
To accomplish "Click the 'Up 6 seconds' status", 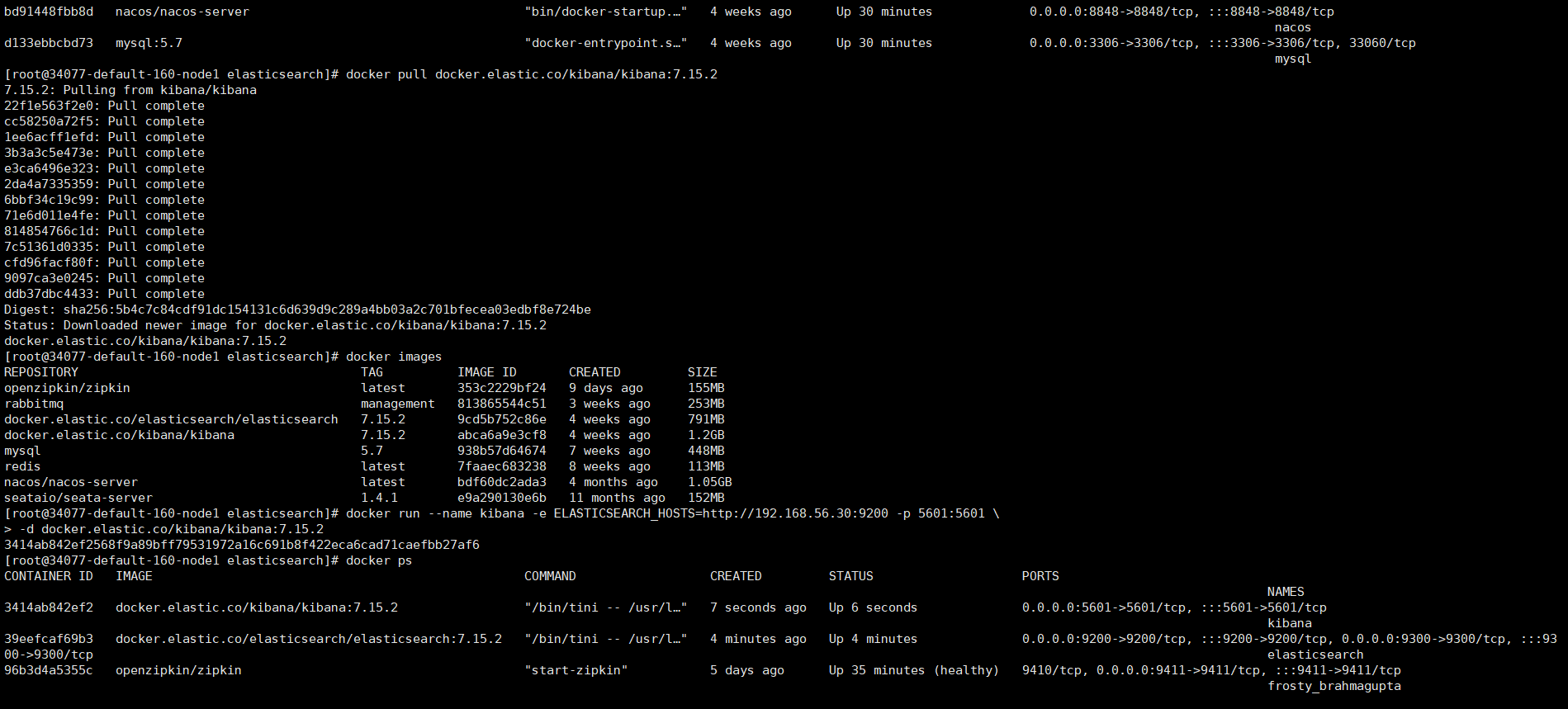I will point(873,607).
